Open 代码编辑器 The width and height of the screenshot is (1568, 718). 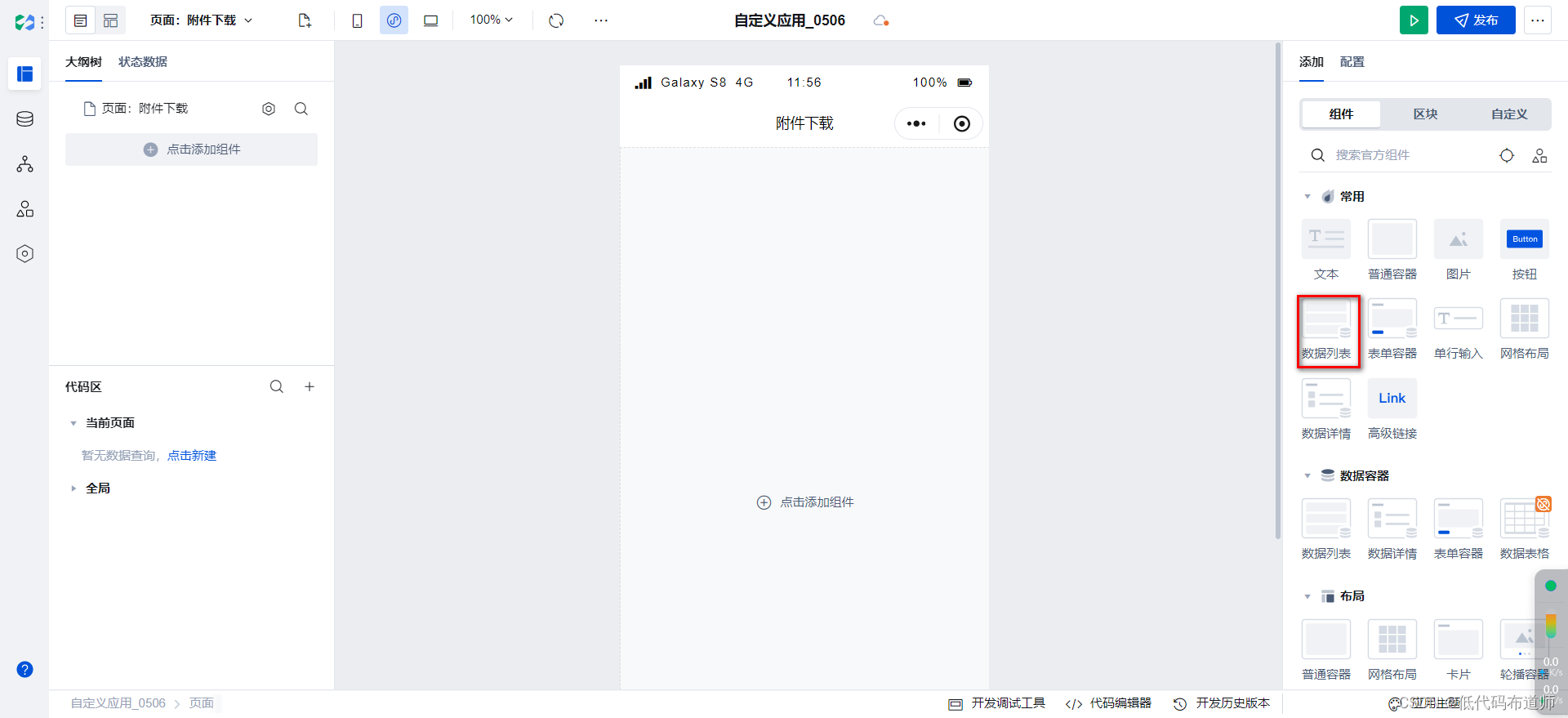(1108, 703)
